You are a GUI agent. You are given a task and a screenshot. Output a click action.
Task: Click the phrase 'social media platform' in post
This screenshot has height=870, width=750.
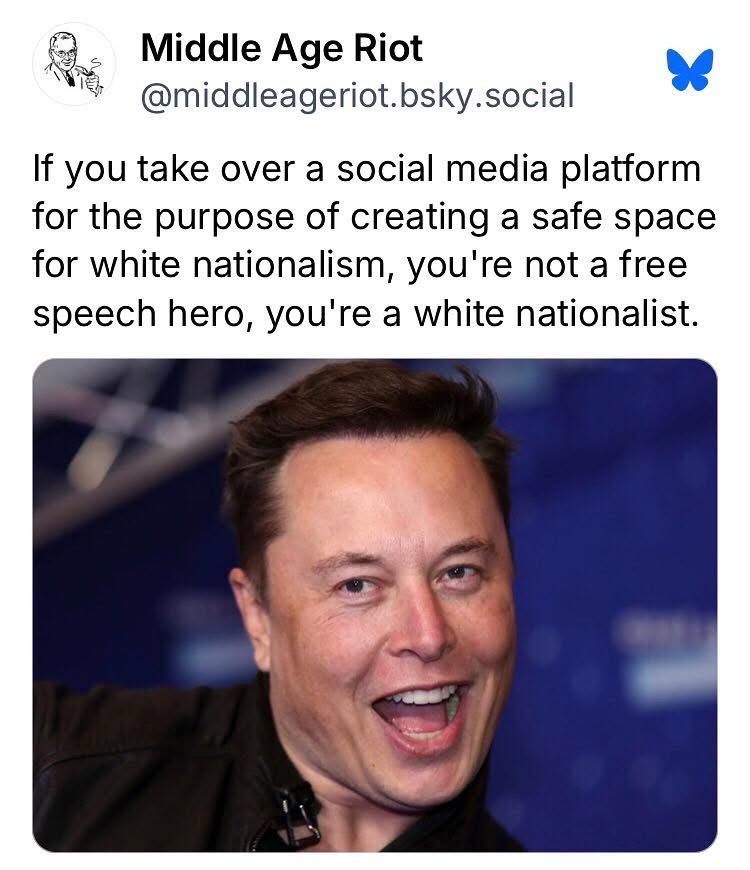519,169
